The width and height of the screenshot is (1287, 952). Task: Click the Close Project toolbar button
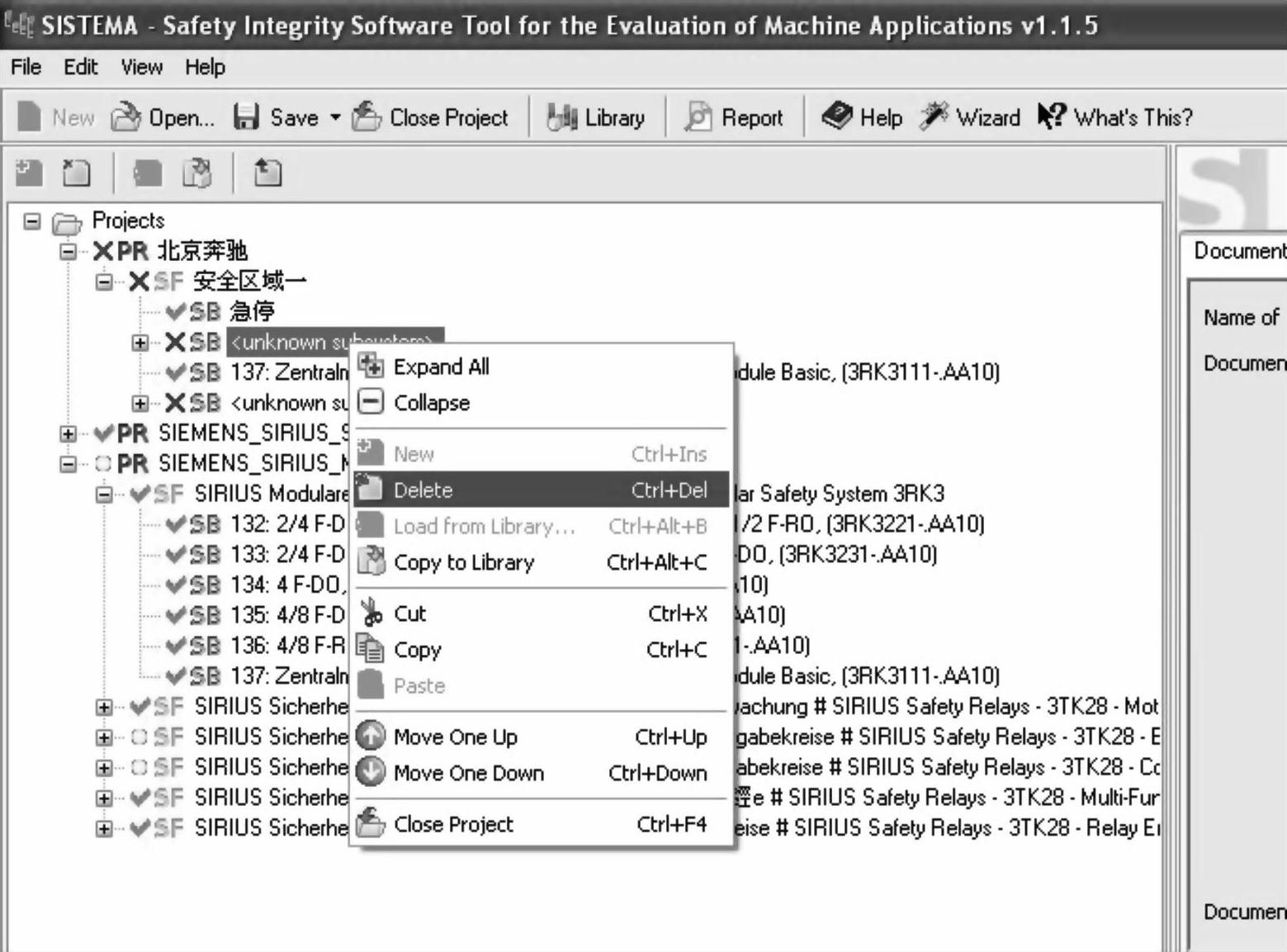pyautogui.click(x=430, y=117)
